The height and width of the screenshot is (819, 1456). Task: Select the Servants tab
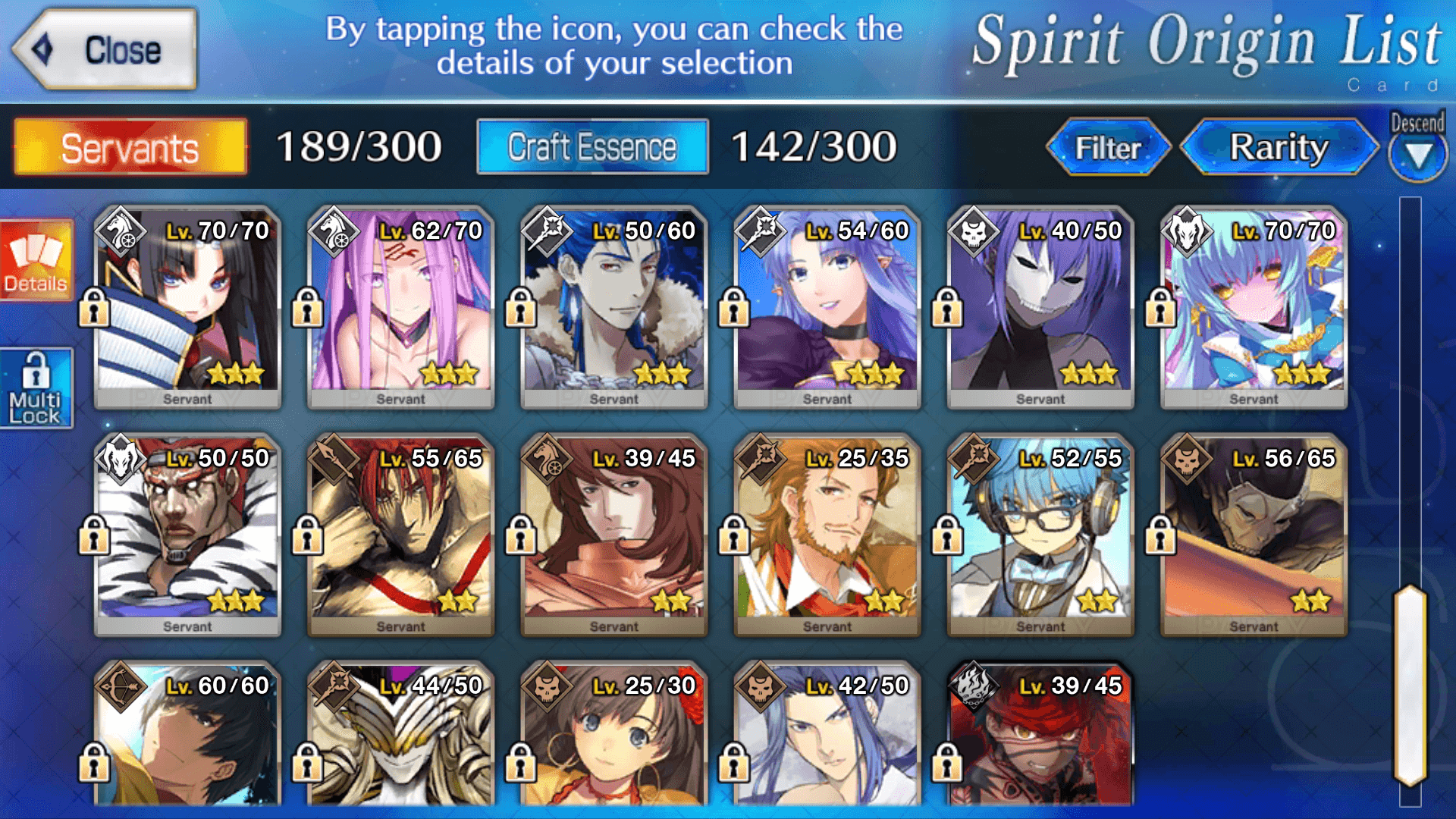click(x=130, y=147)
